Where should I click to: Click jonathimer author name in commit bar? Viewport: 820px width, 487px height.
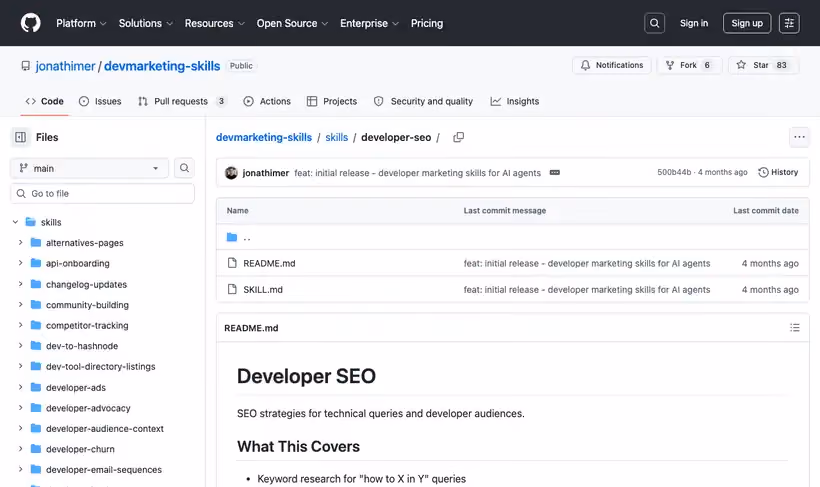coord(266,173)
